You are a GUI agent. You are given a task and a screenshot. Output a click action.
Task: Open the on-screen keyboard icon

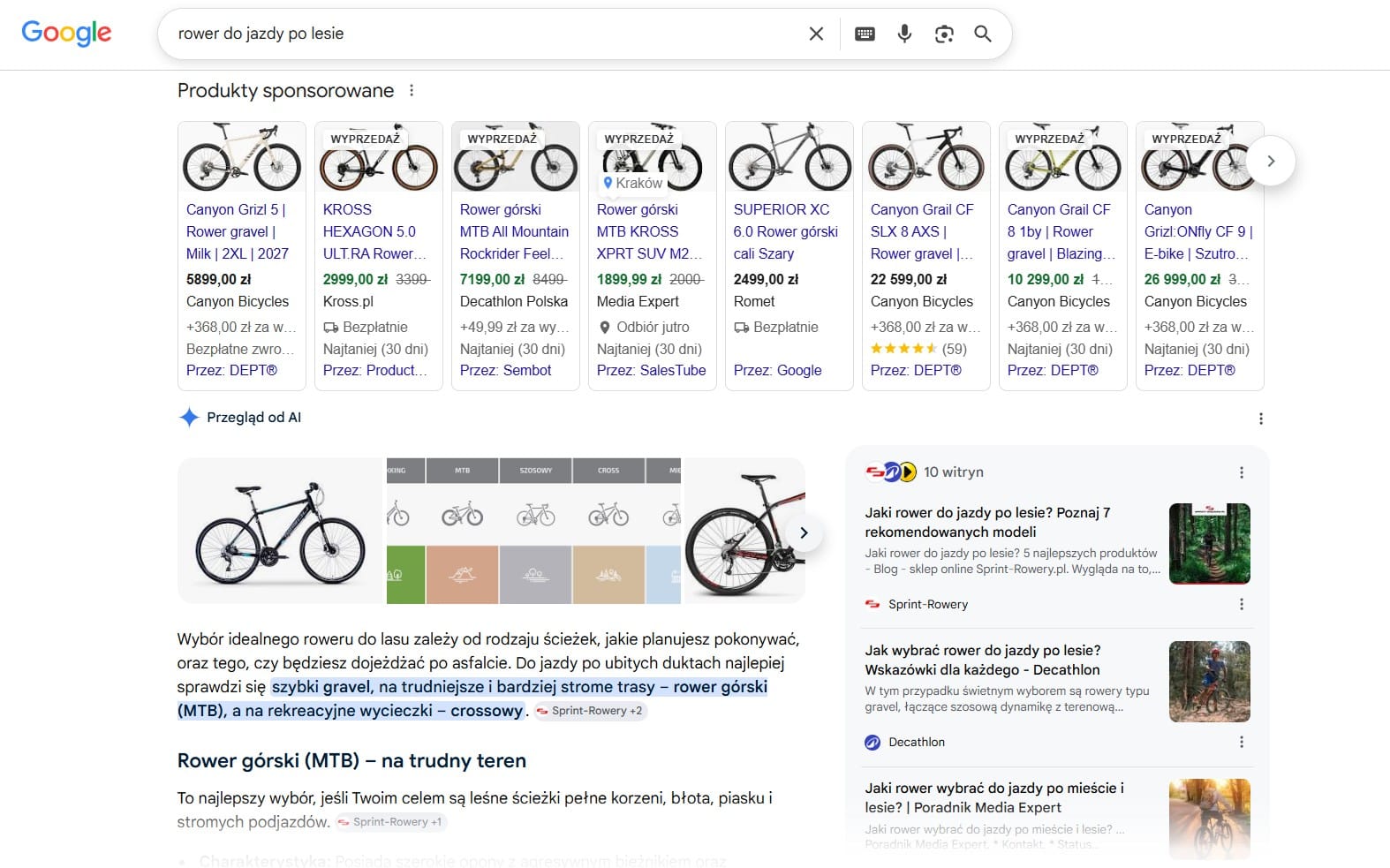click(865, 34)
